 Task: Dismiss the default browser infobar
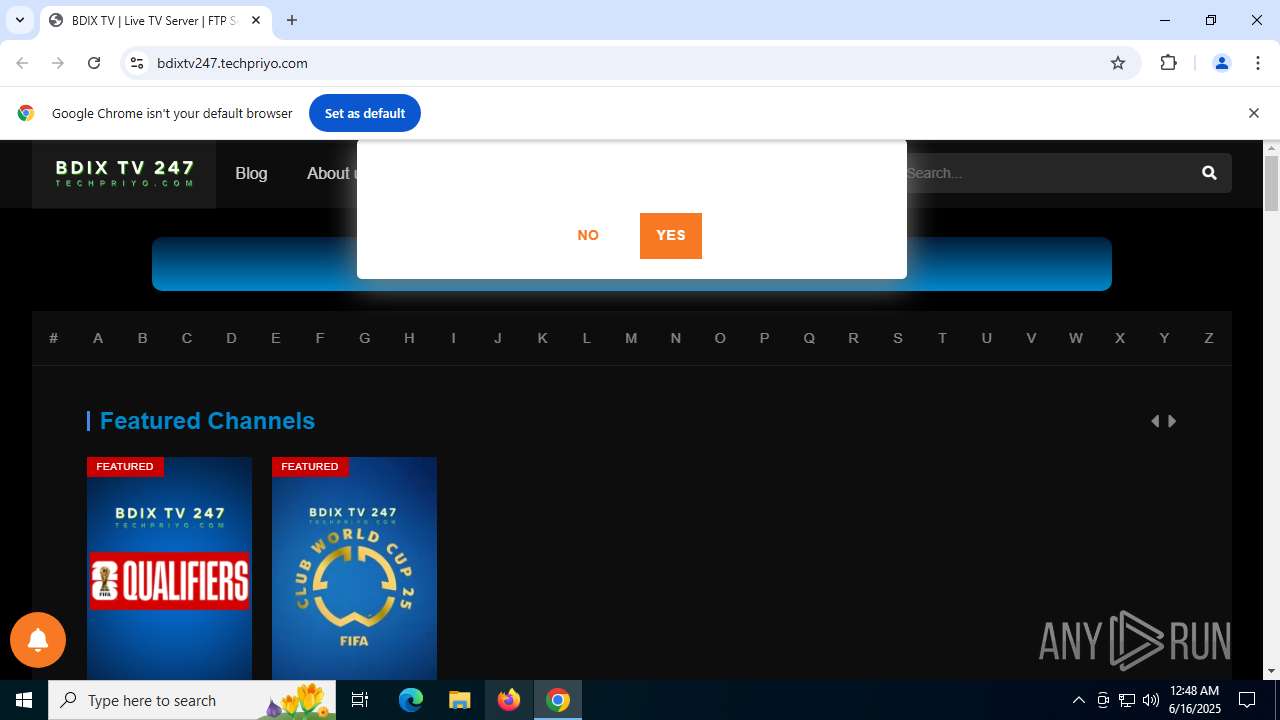[x=1253, y=113]
